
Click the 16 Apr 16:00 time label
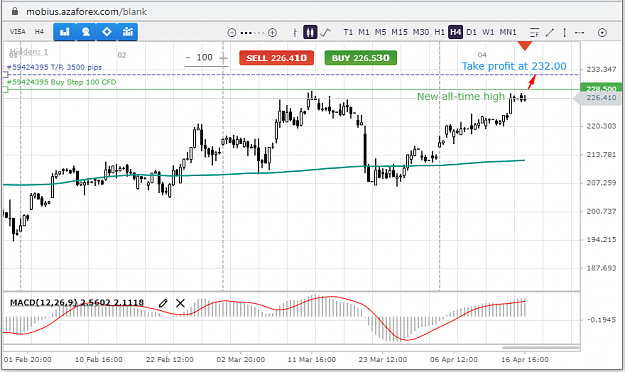click(x=525, y=360)
